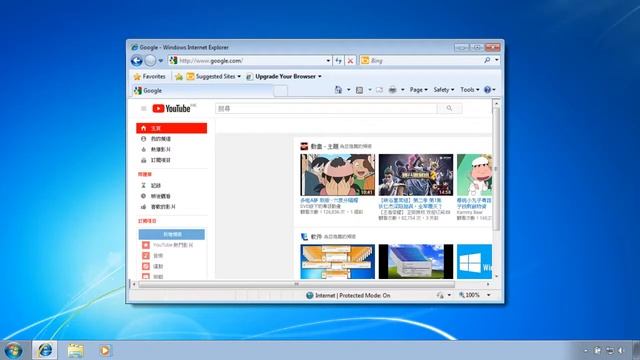
Task: Click the Bing search box
Action: (x=420, y=60)
